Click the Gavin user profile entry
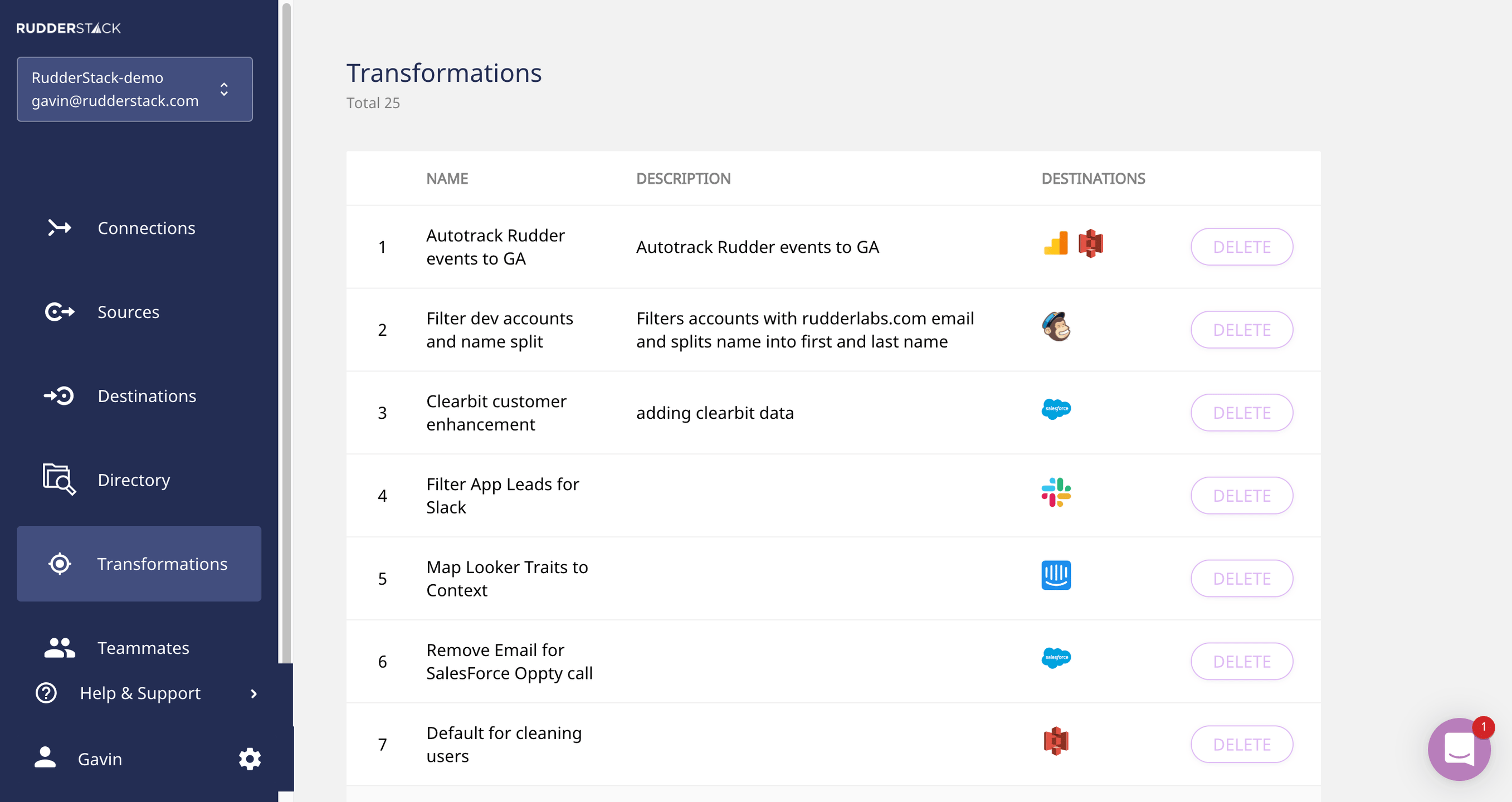Screen dimensions: 1512x802 (99, 759)
